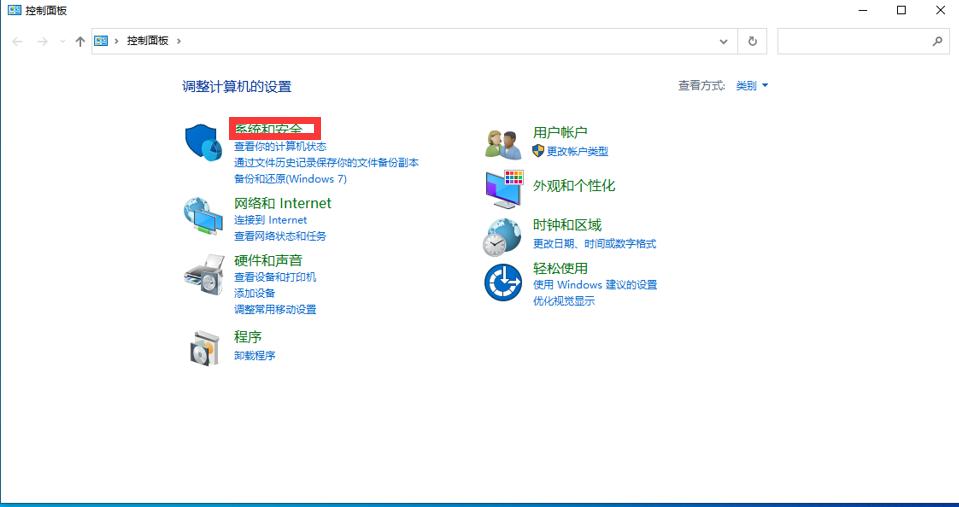Open the 程序 category heading

pyautogui.click(x=248, y=336)
